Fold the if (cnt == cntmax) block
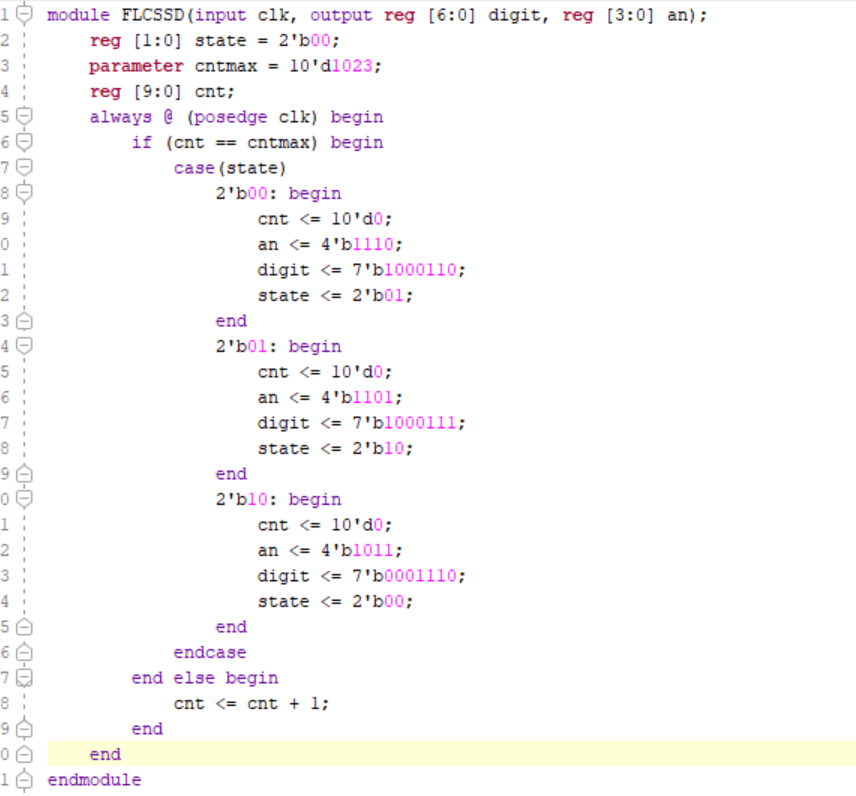This screenshot has width=856, height=796. (x=25, y=142)
